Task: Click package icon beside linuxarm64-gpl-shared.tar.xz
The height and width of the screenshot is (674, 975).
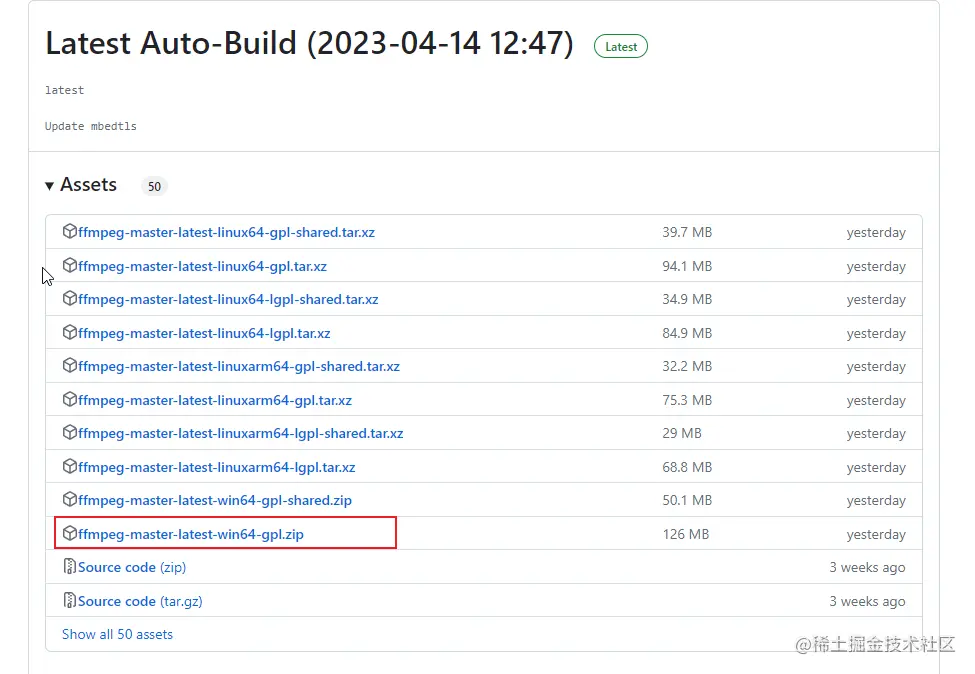Action: point(70,366)
